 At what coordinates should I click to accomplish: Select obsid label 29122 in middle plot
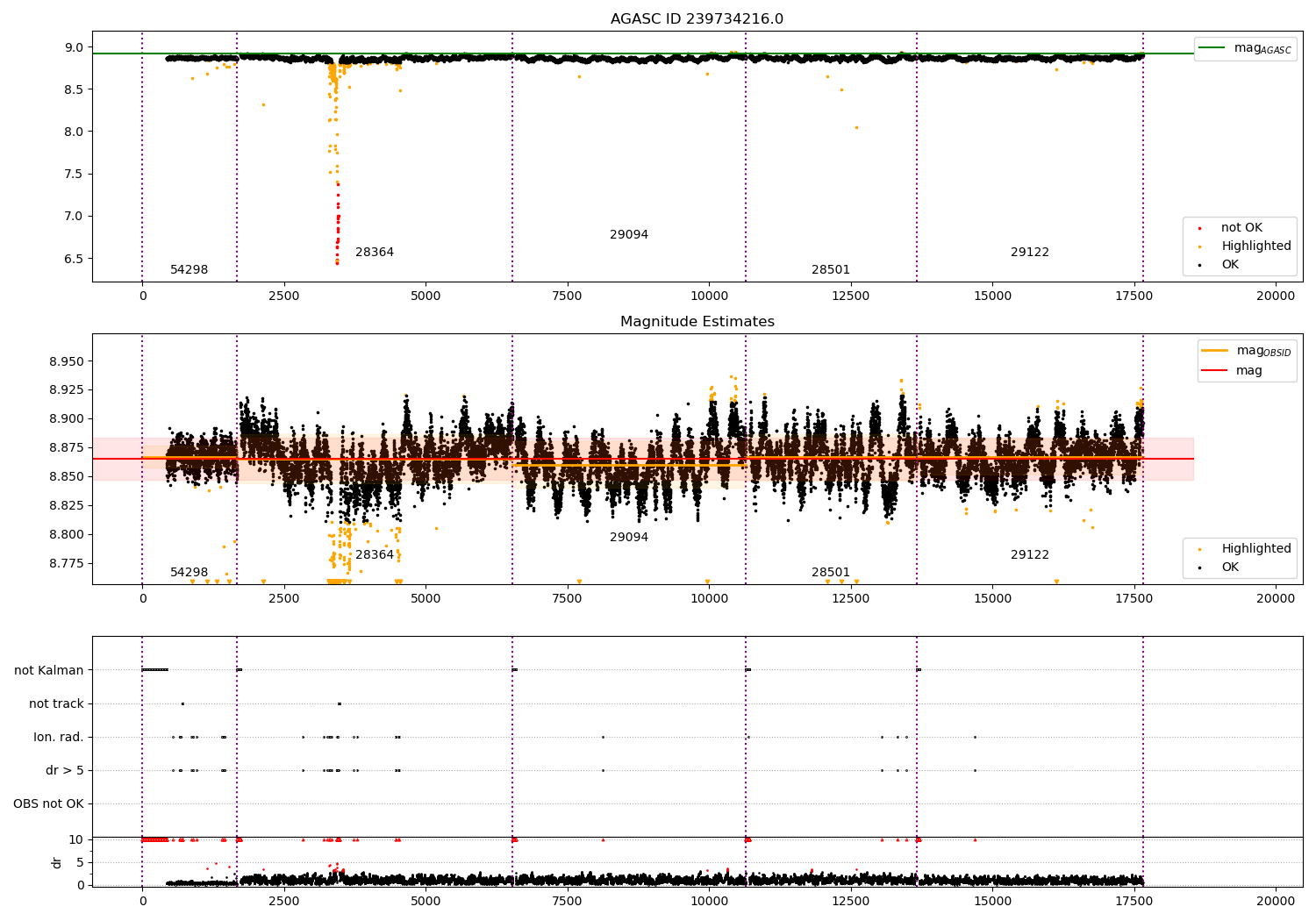coord(1030,555)
